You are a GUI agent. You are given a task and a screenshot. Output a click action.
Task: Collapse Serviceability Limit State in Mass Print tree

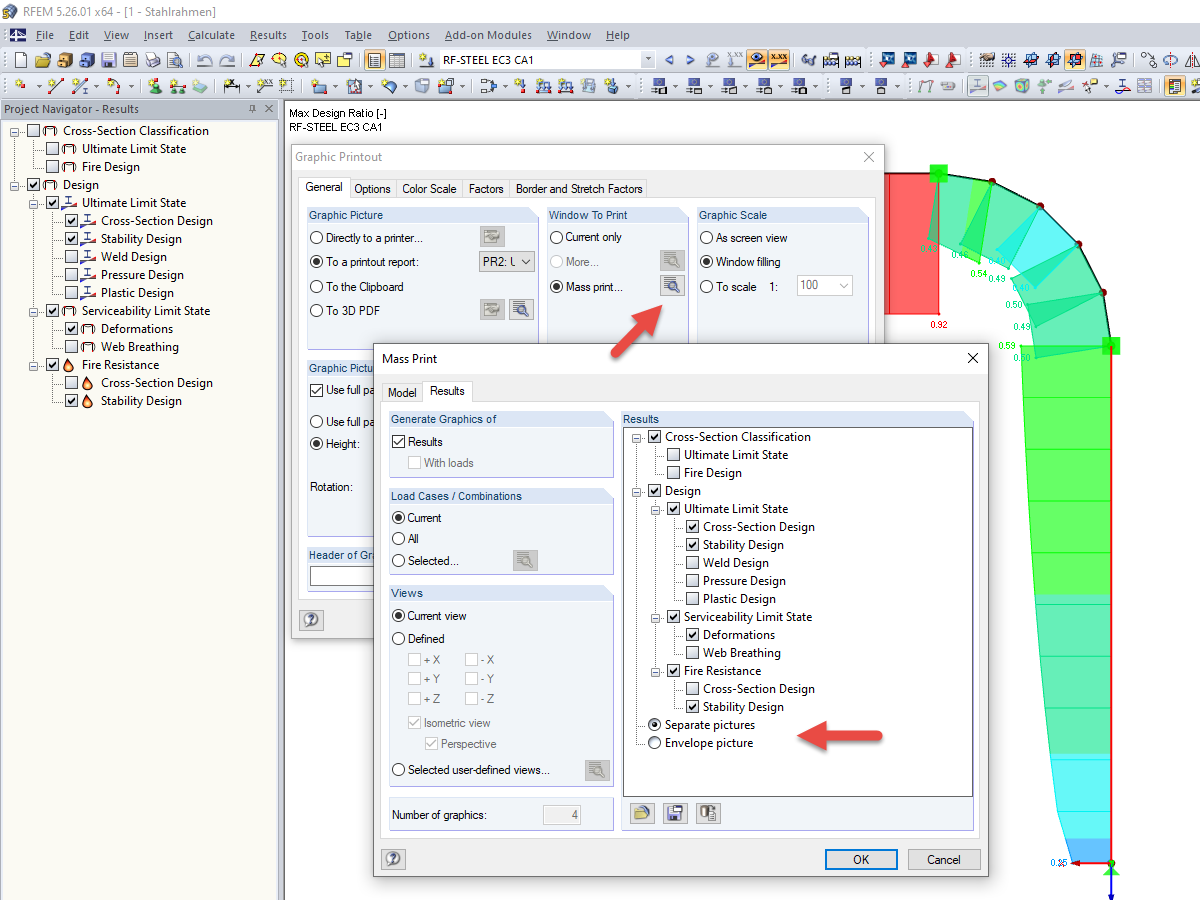point(655,617)
